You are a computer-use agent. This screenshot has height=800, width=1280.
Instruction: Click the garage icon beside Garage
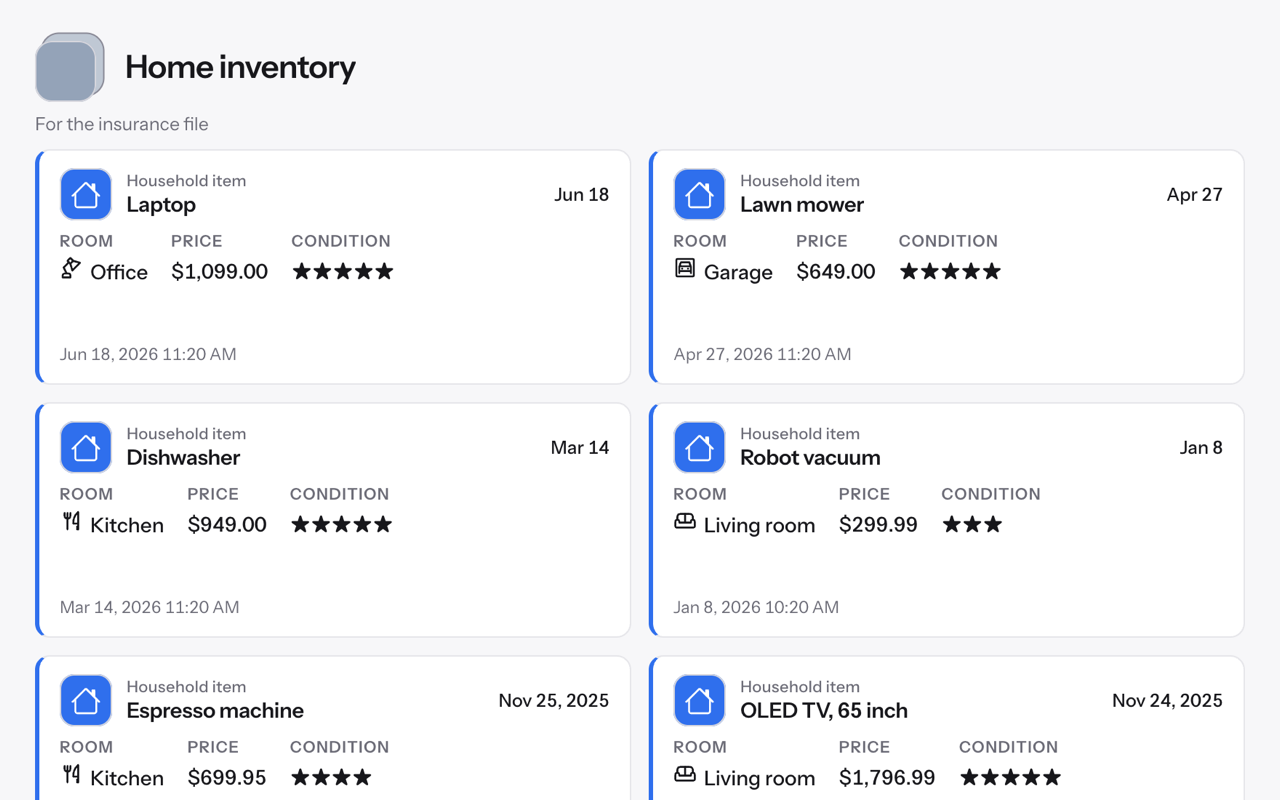[x=685, y=269]
